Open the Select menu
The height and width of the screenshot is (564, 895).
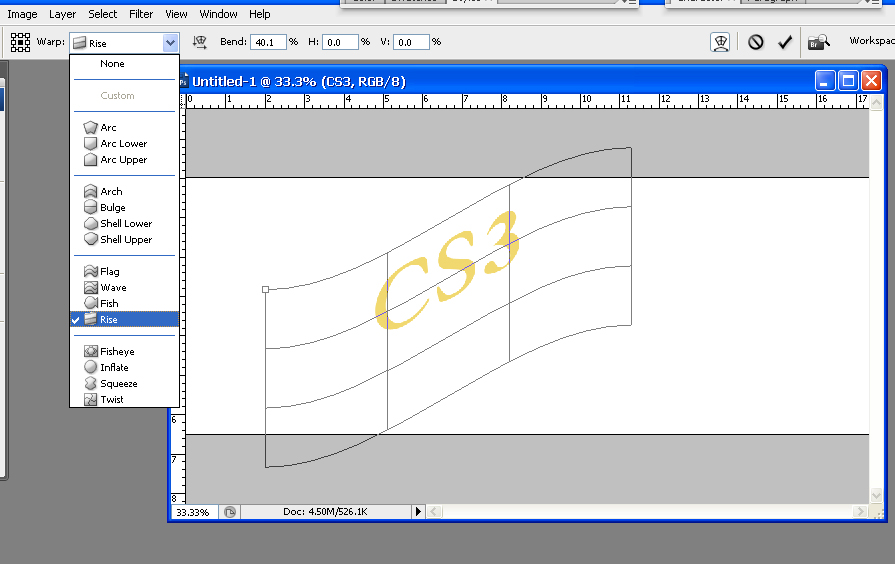[103, 14]
